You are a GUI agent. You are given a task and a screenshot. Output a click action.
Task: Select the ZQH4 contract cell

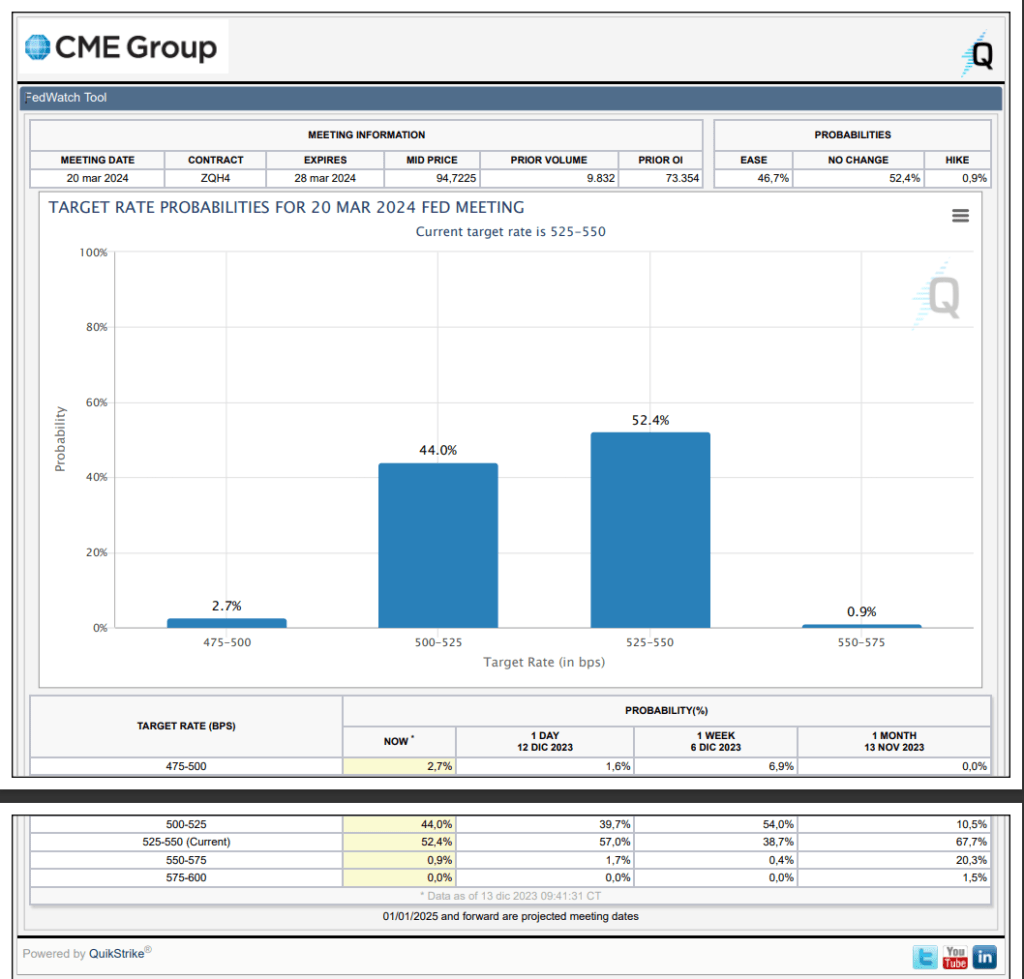[x=215, y=179]
